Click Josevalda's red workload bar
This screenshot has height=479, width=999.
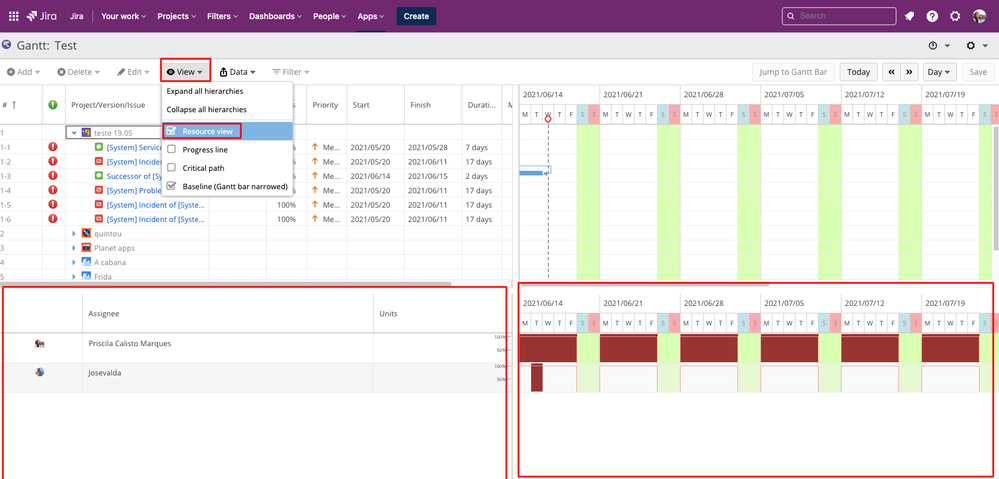point(536,377)
